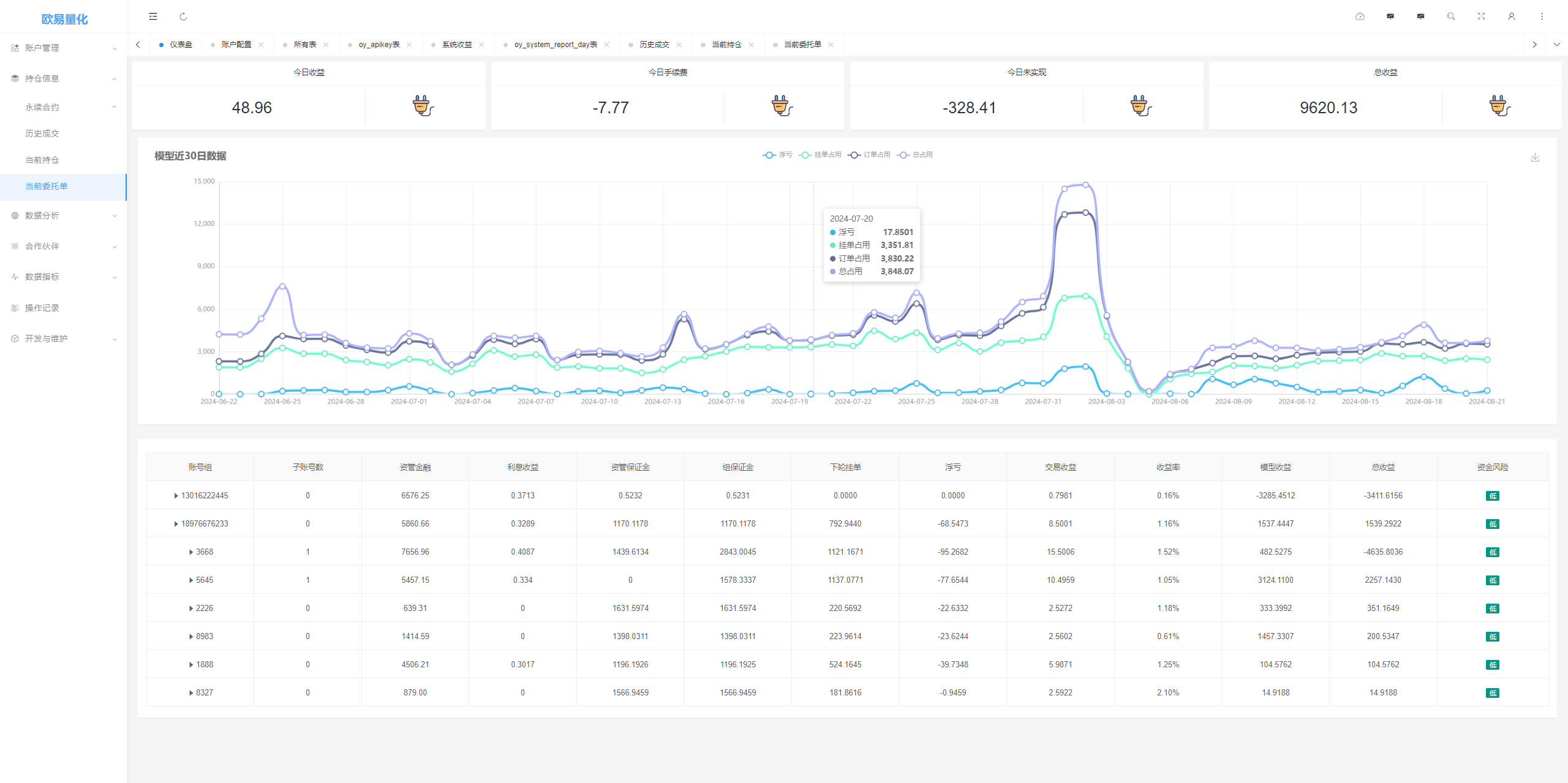Click the 收益率 column header
Viewport: 1568px width, 783px height.
1168,467
